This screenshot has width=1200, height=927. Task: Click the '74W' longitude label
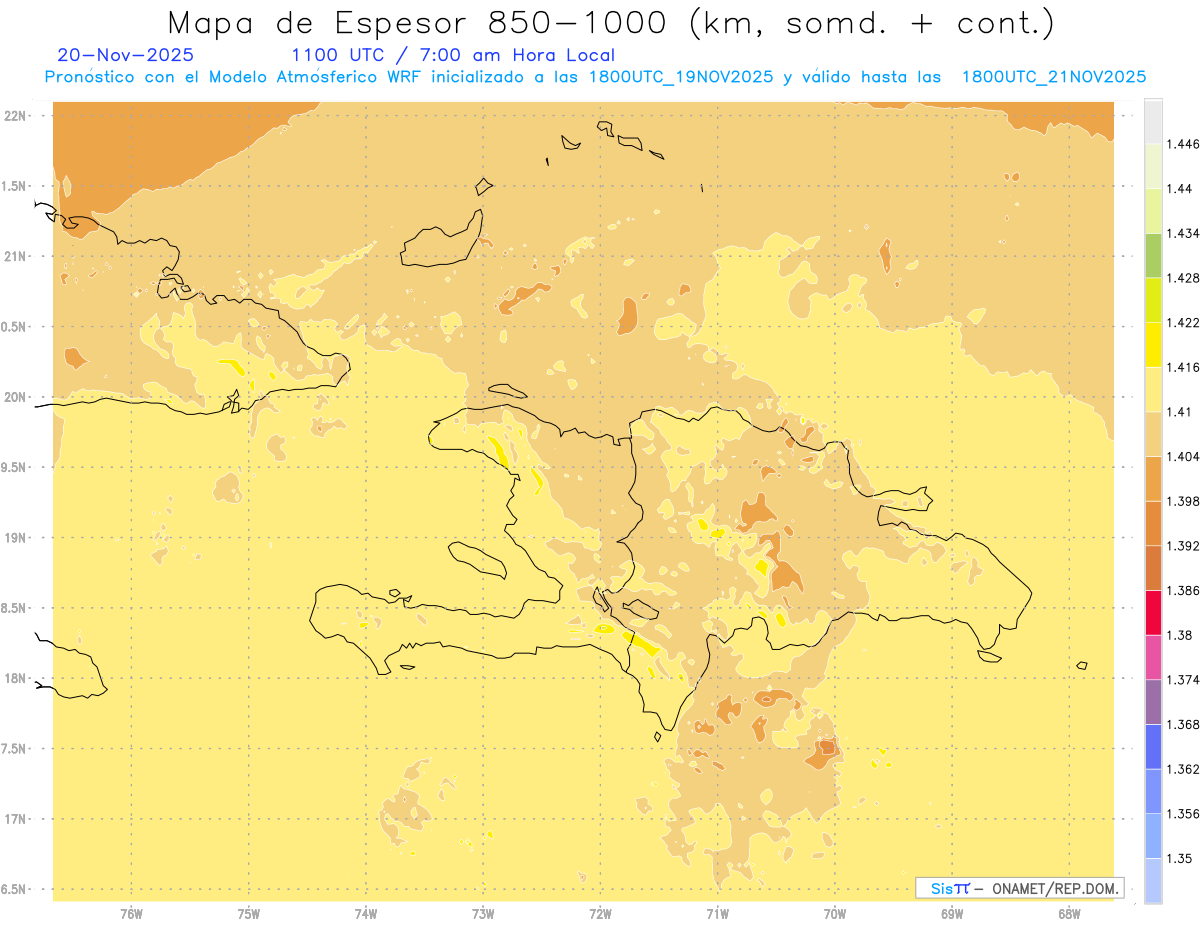[x=365, y=913]
